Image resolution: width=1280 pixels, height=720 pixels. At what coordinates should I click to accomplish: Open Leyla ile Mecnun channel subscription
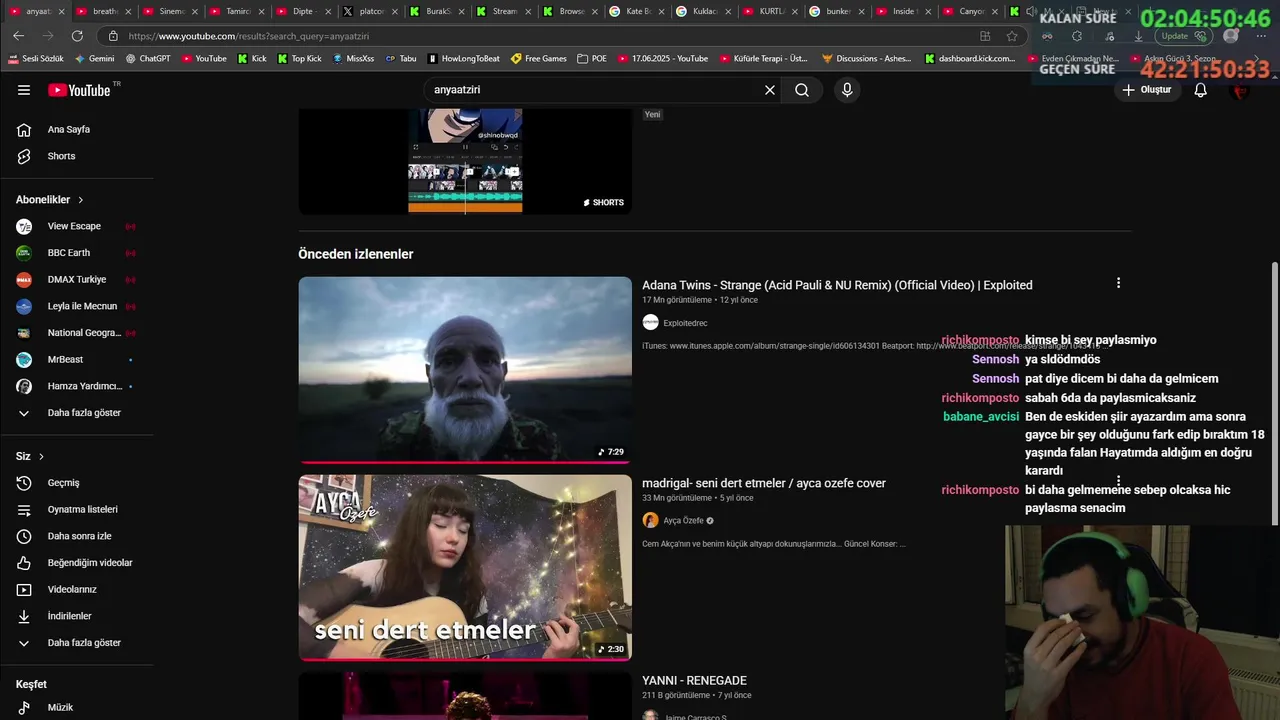coord(77,306)
